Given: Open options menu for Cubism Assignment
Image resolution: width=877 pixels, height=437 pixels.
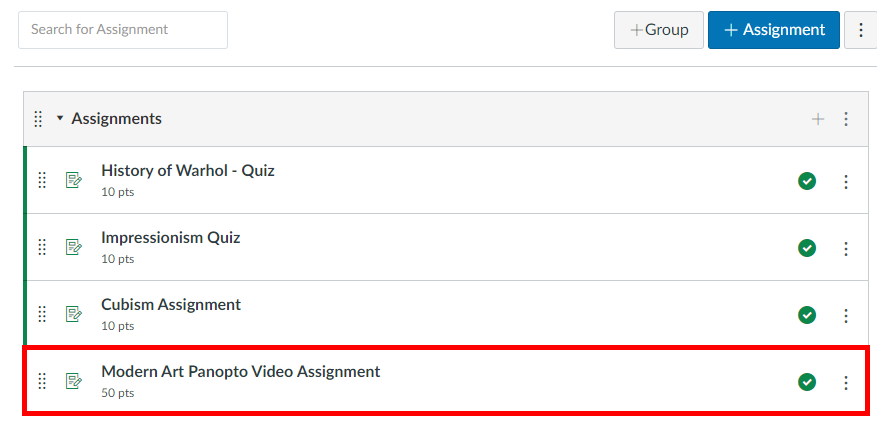Looking at the screenshot, I should pyautogui.click(x=846, y=315).
